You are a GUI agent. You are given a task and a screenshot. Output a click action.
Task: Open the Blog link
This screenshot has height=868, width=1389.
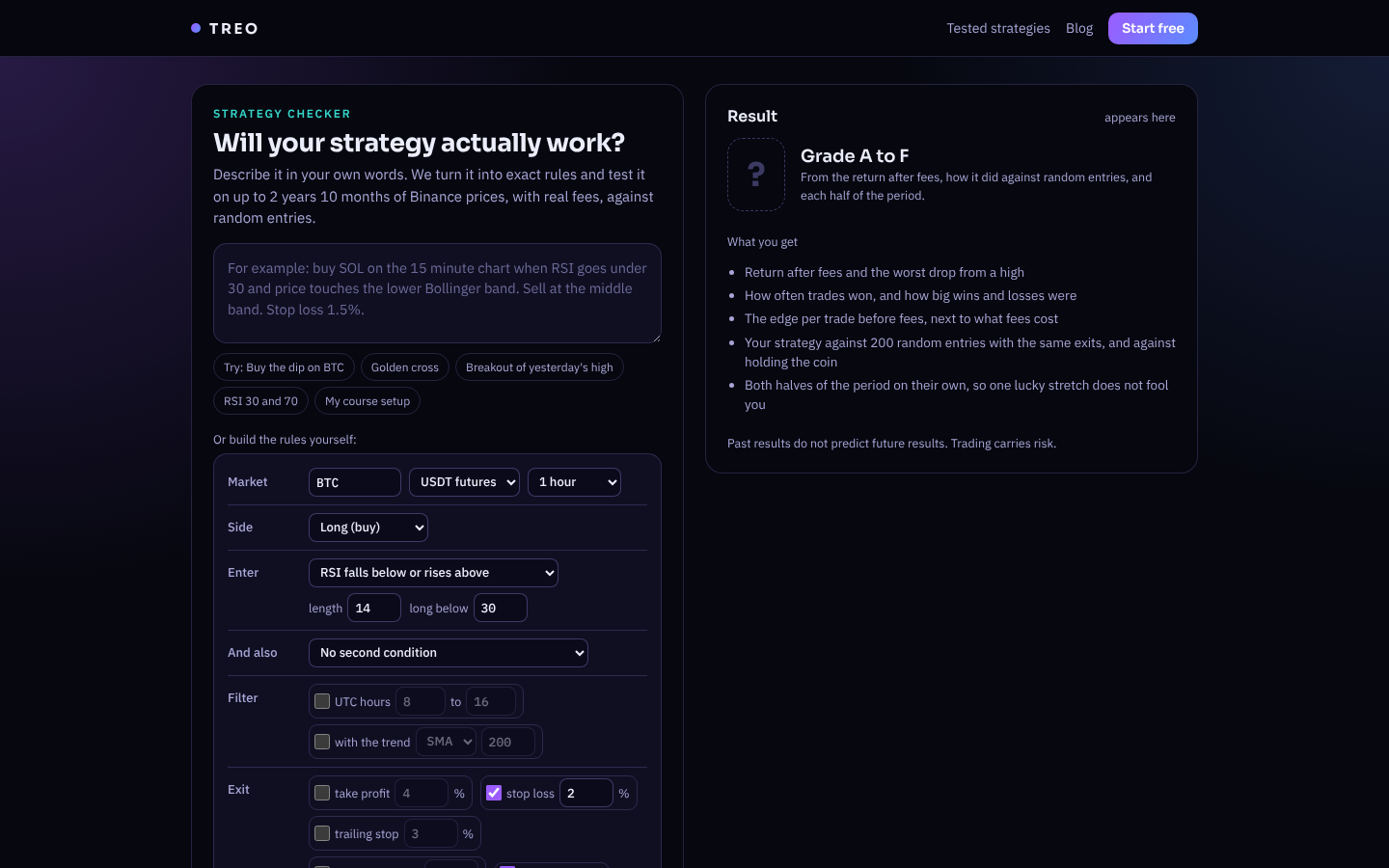[x=1079, y=28]
